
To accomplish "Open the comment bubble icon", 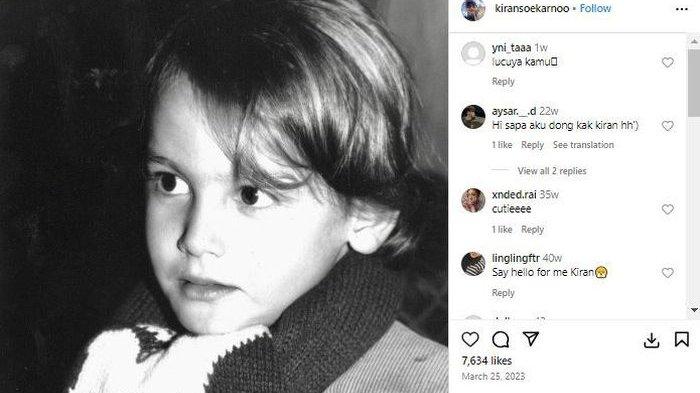I will 500,339.
